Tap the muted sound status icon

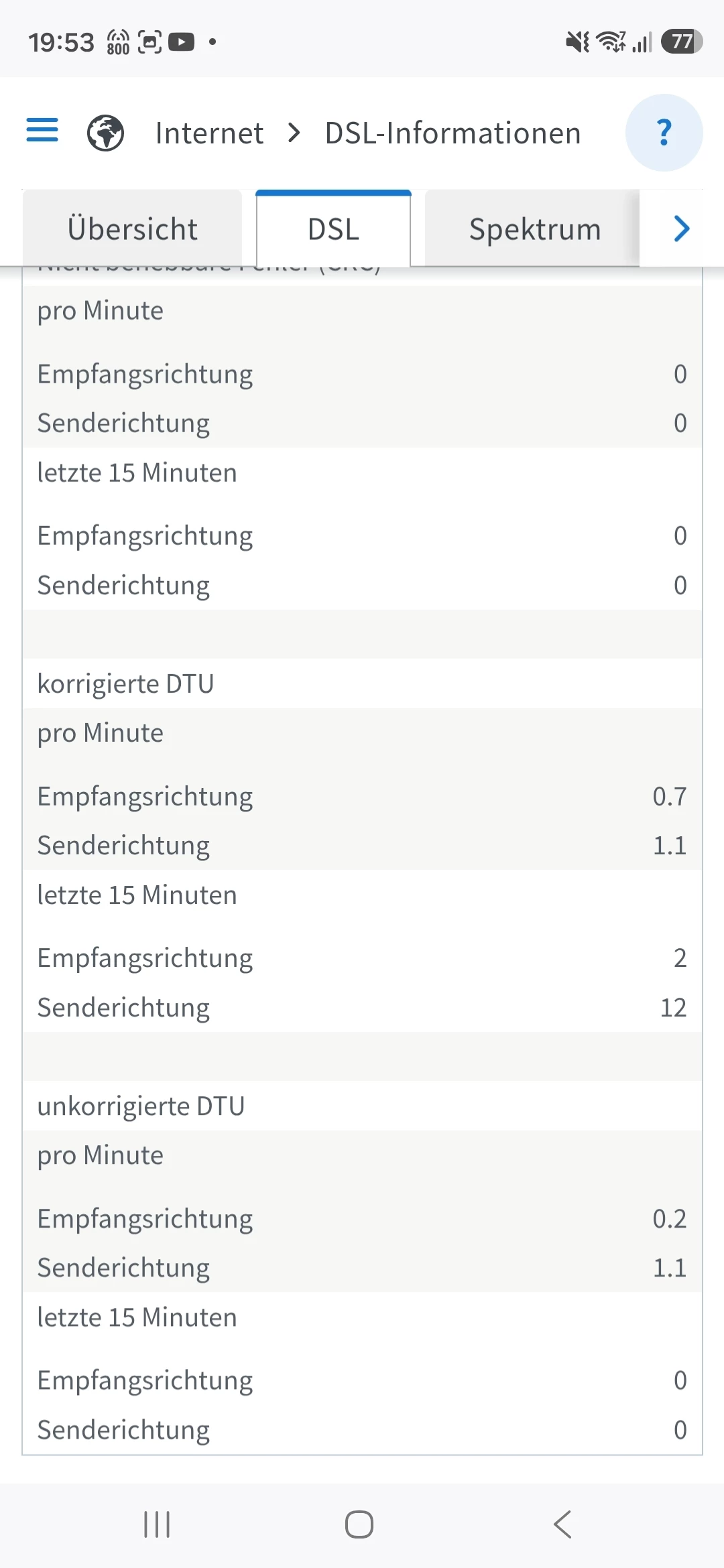pos(578,42)
